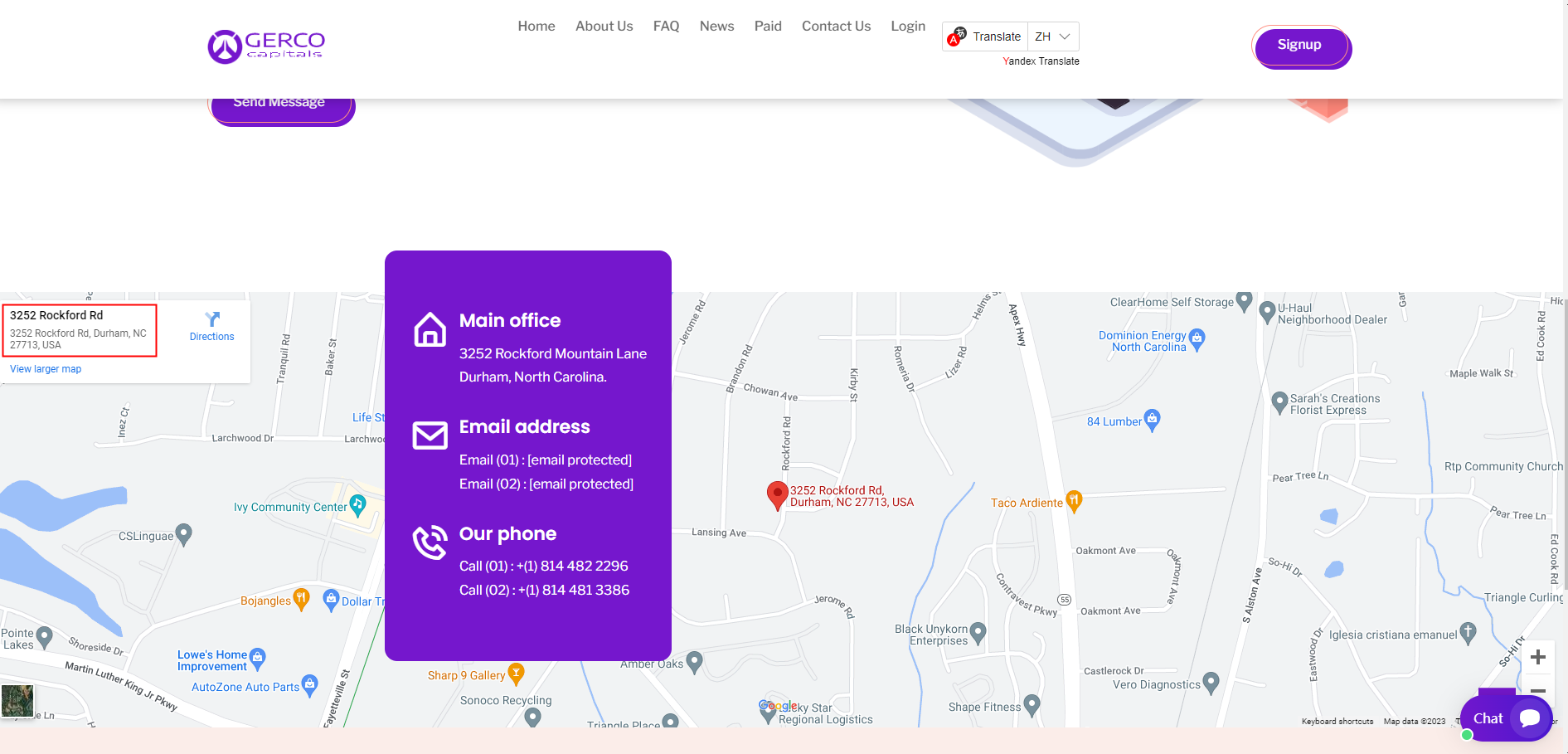
Task: Open the News page
Action: point(716,27)
